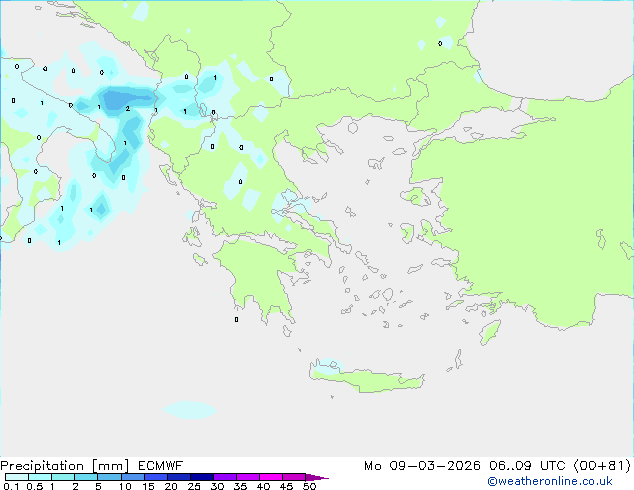Click the island of Crete on the map

click(x=367, y=378)
